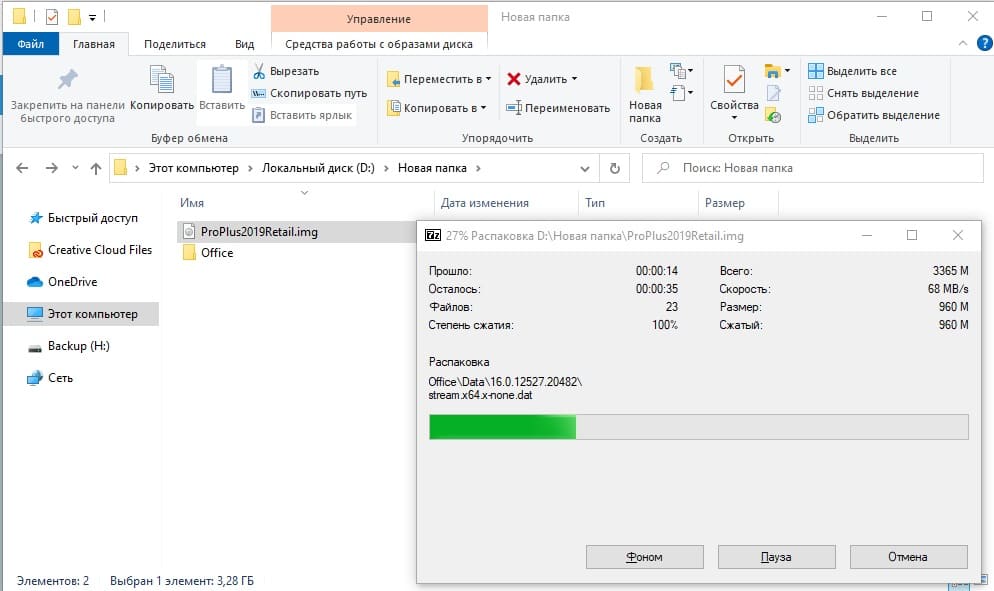Refresh the folder view

614,168
